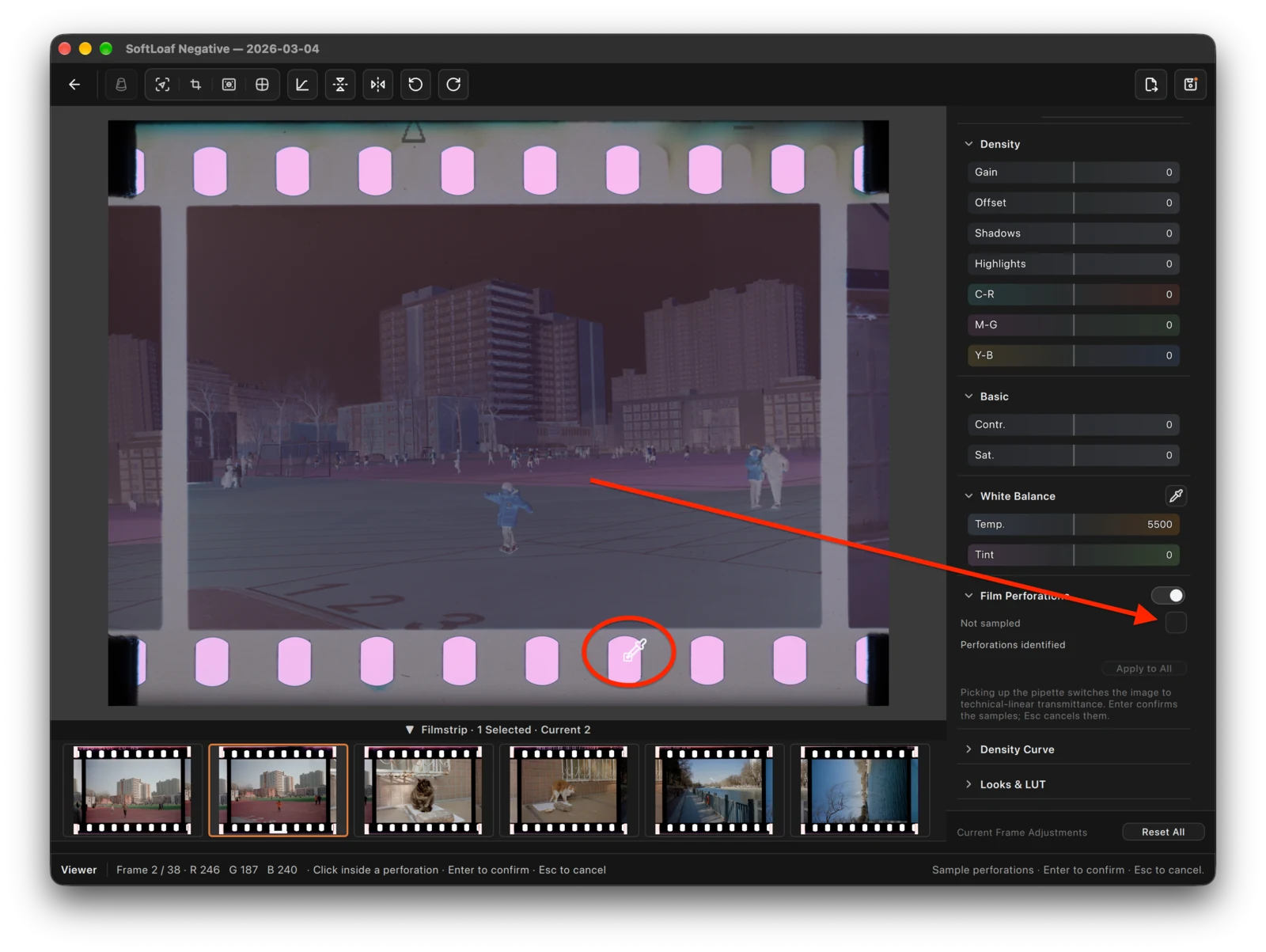Flip image vertically

pyautogui.click(x=340, y=85)
